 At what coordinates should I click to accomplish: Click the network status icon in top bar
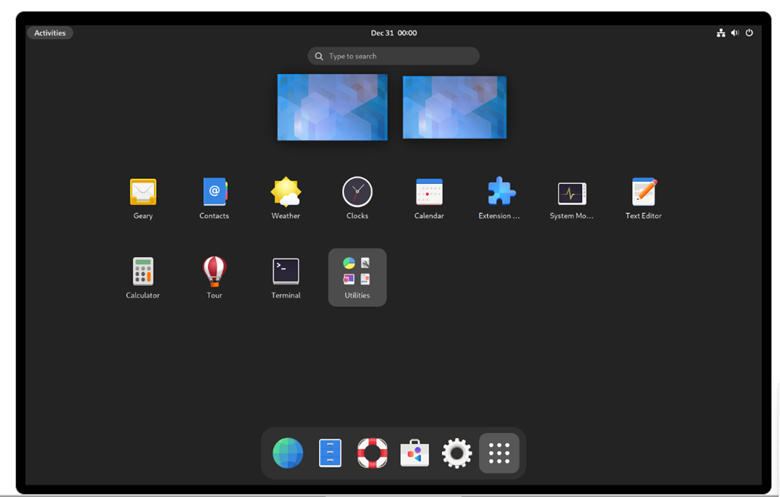pyautogui.click(x=721, y=33)
